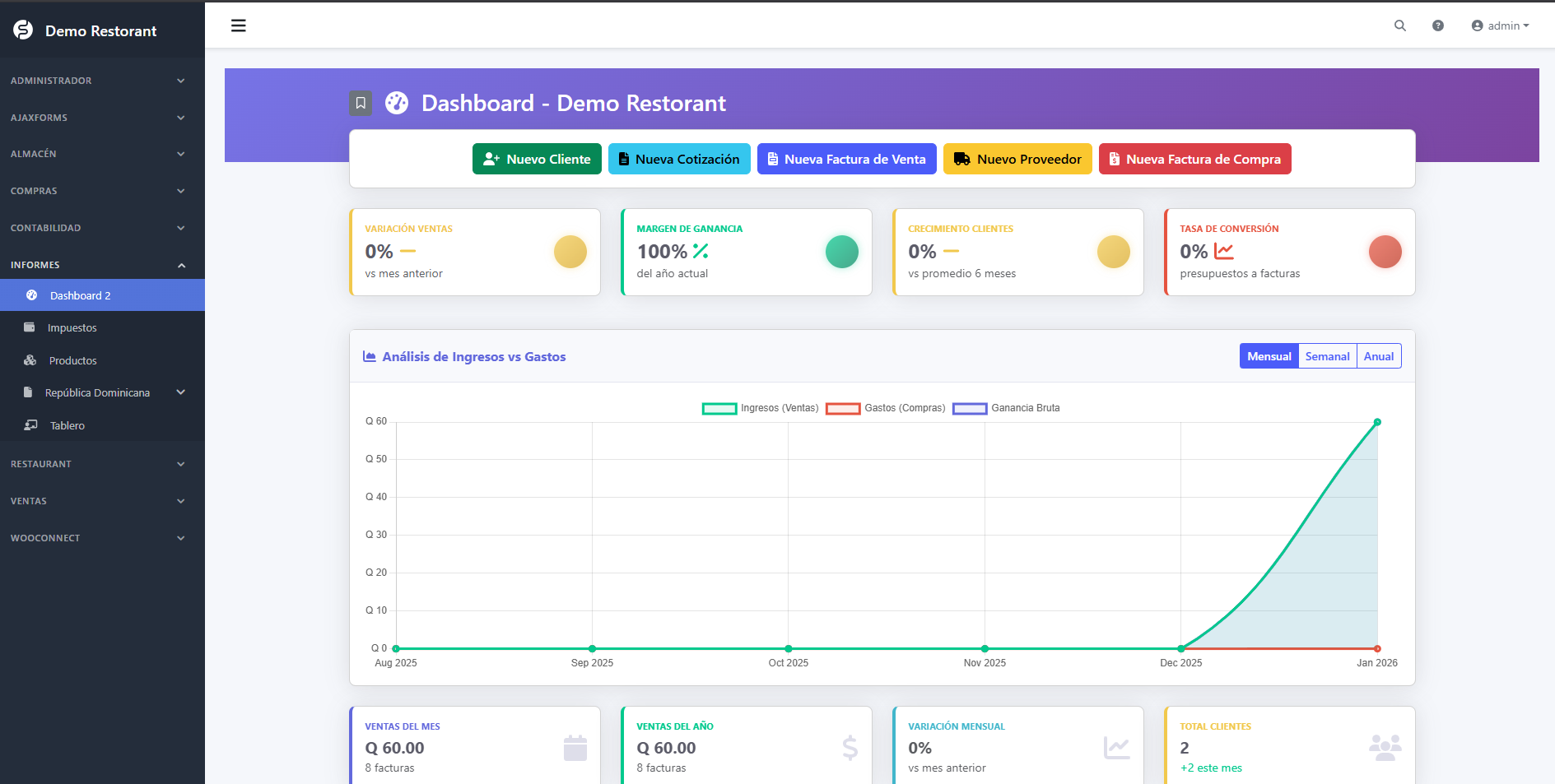Open the admin user dropdown
Viewport: 1555px width, 784px height.
tap(1499, 26)
